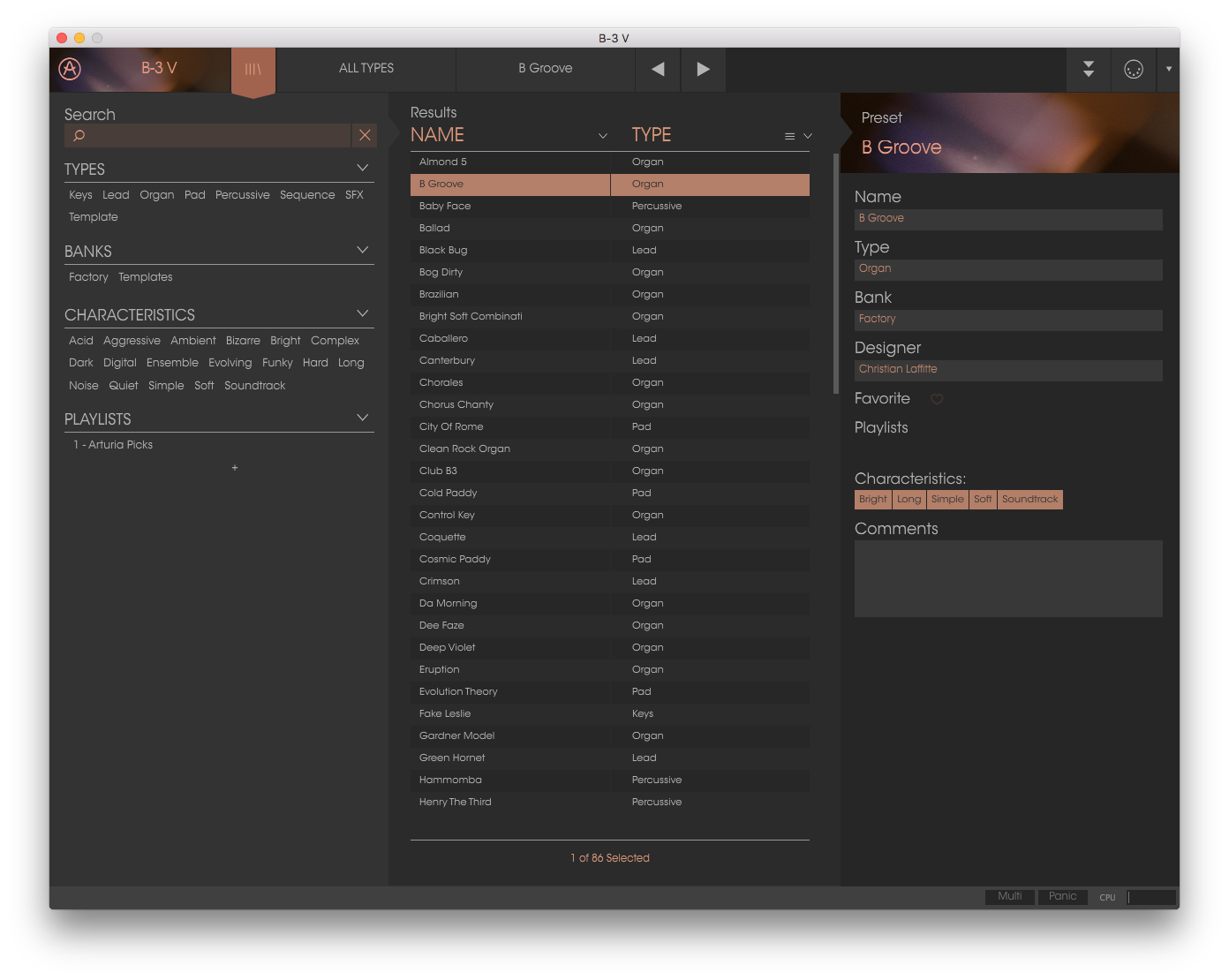1229x980 pixels.
Task: Toggle Evolving characteristic filter
Action: pyautogui.click(x=230, y=363)
